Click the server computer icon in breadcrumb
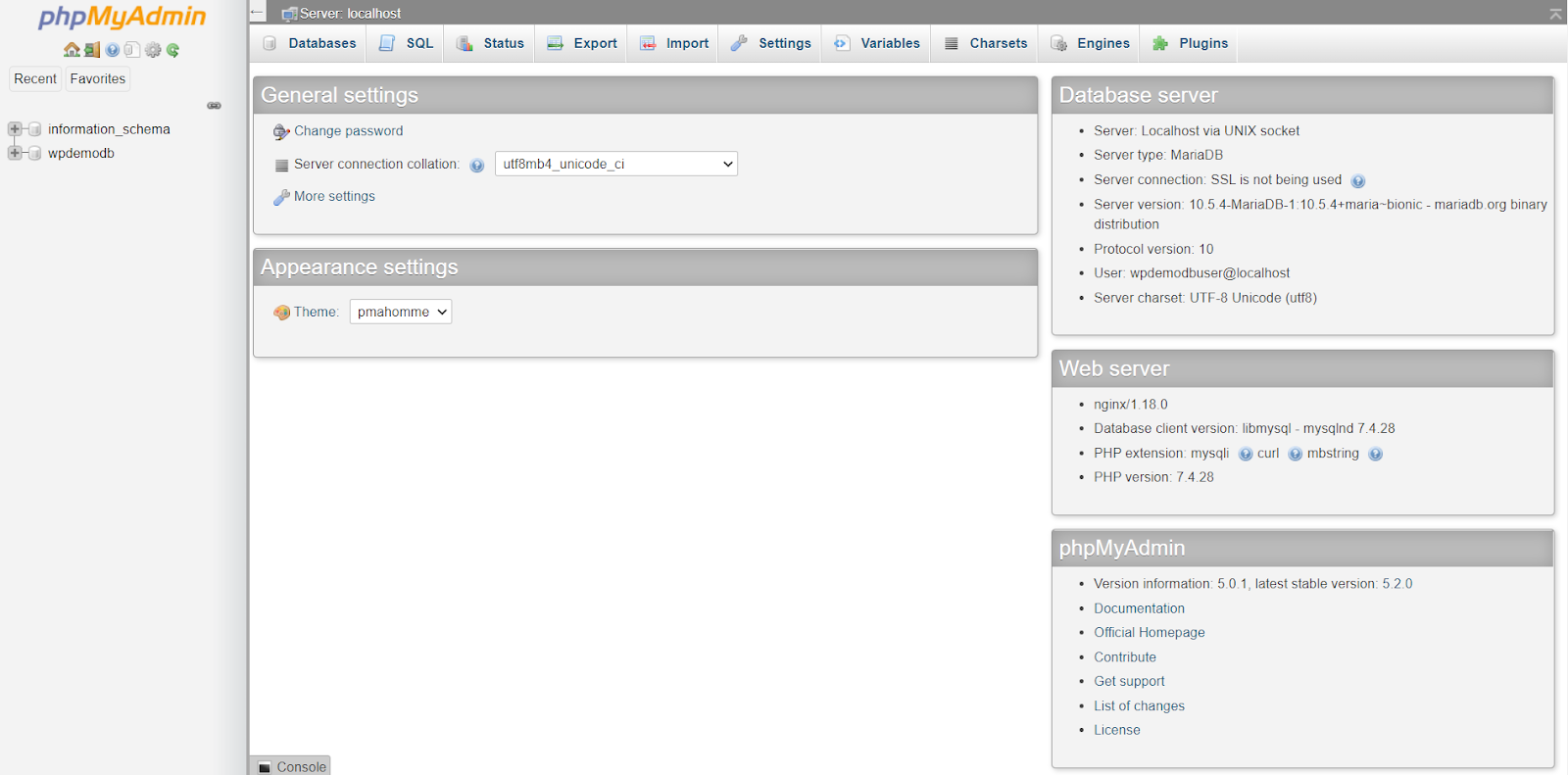This screenshot has width=1568, height=775. 289,14
